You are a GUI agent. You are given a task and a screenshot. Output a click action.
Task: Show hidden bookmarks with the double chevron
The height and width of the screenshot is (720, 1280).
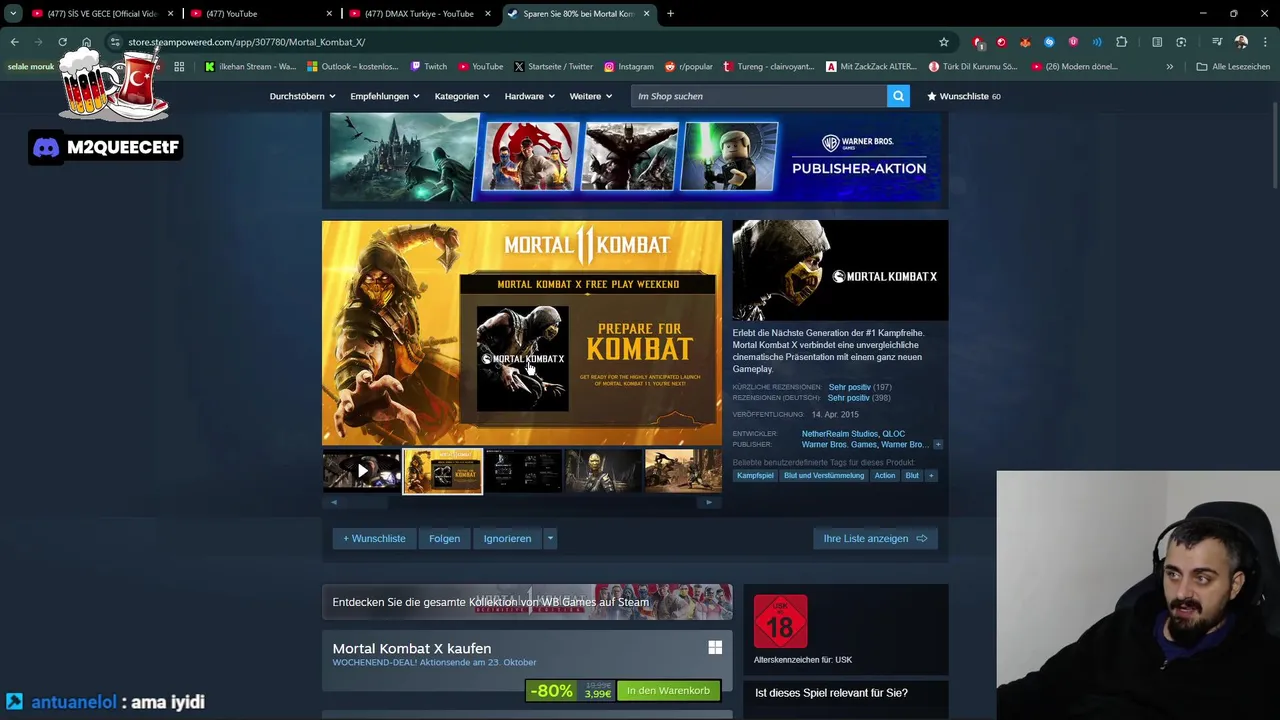(x=1169, y=67)
